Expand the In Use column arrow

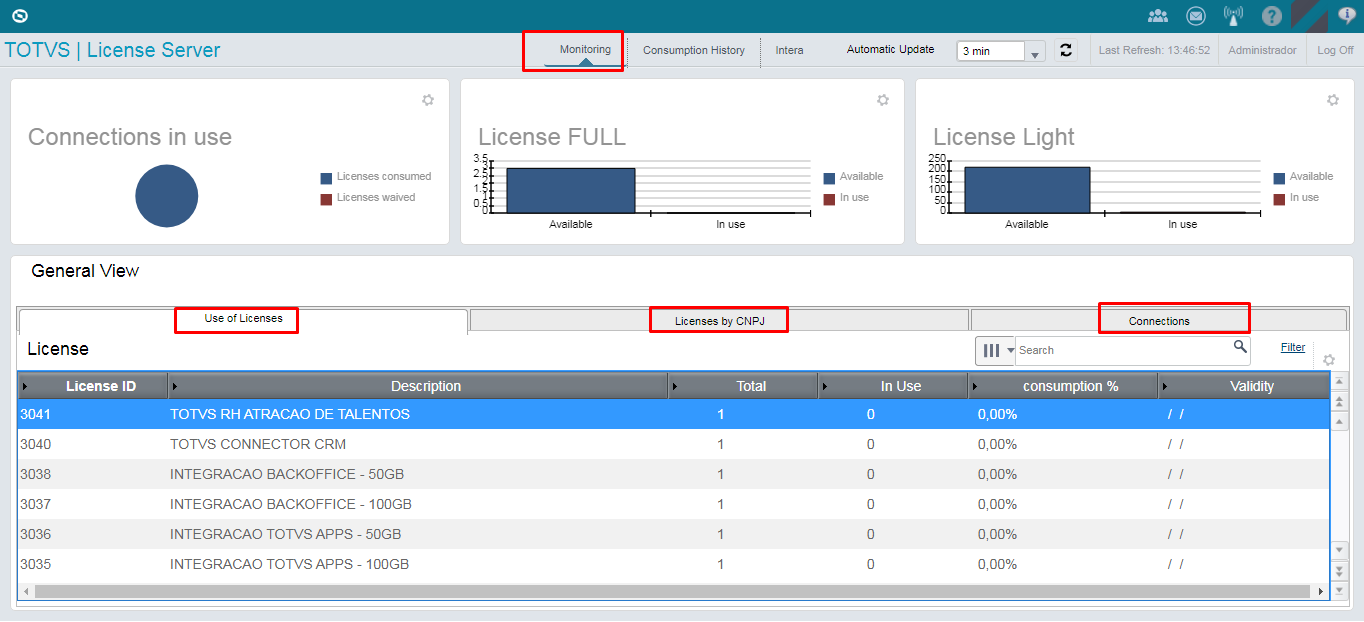click(x=825, y=386)
